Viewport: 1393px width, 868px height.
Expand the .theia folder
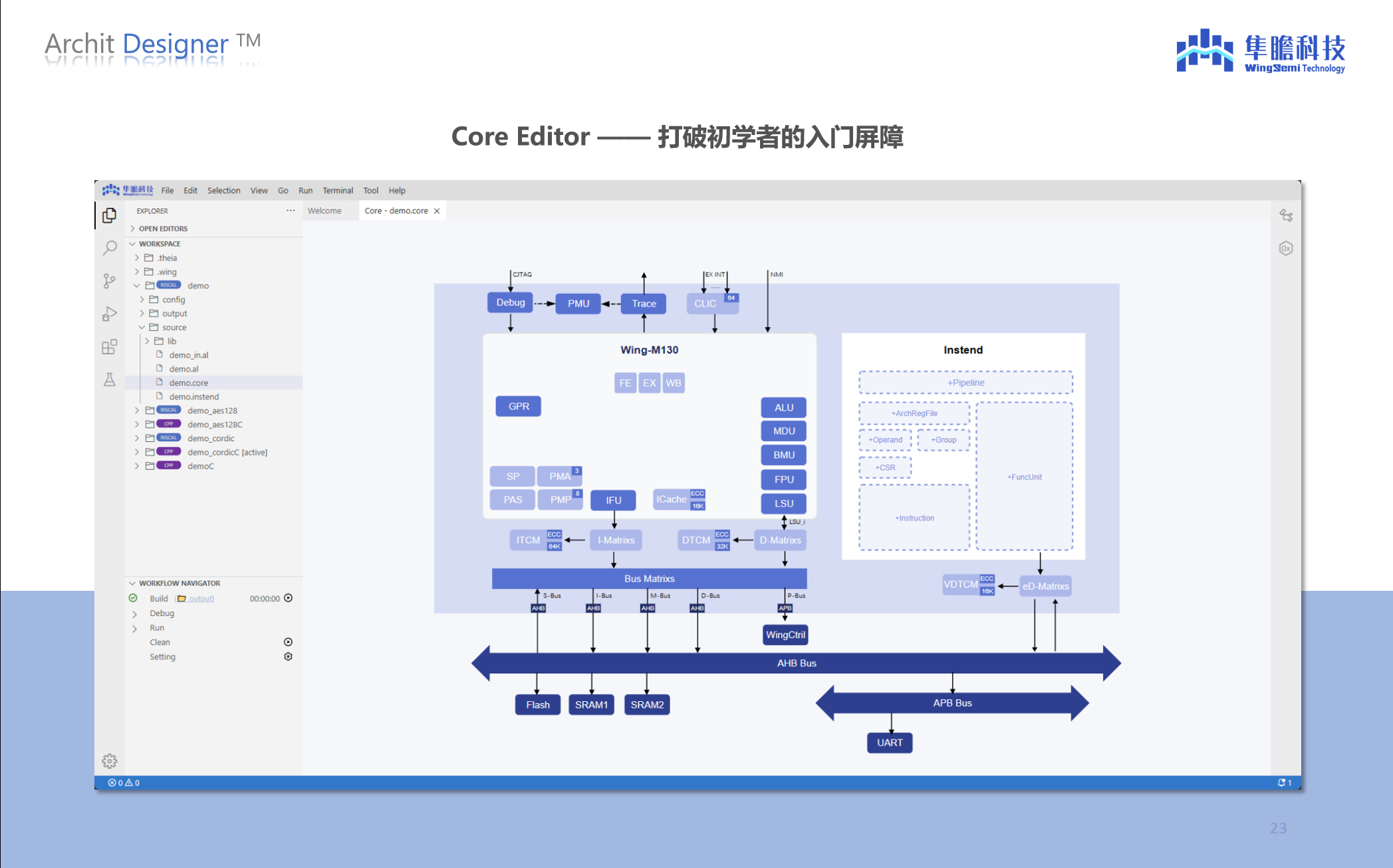[137, 258]
